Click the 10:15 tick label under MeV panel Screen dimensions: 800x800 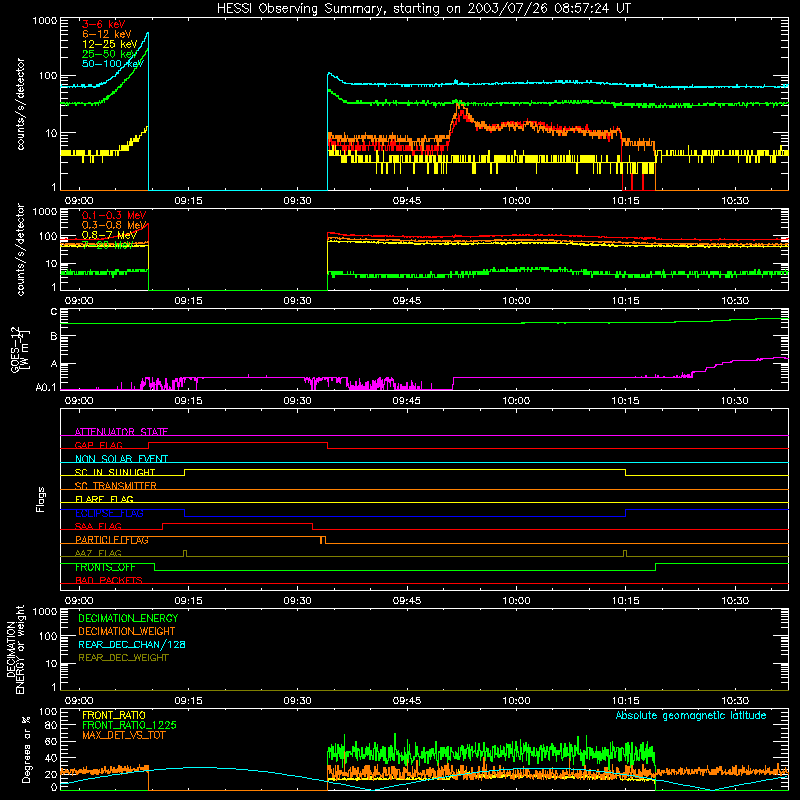[x=626, y=301]
